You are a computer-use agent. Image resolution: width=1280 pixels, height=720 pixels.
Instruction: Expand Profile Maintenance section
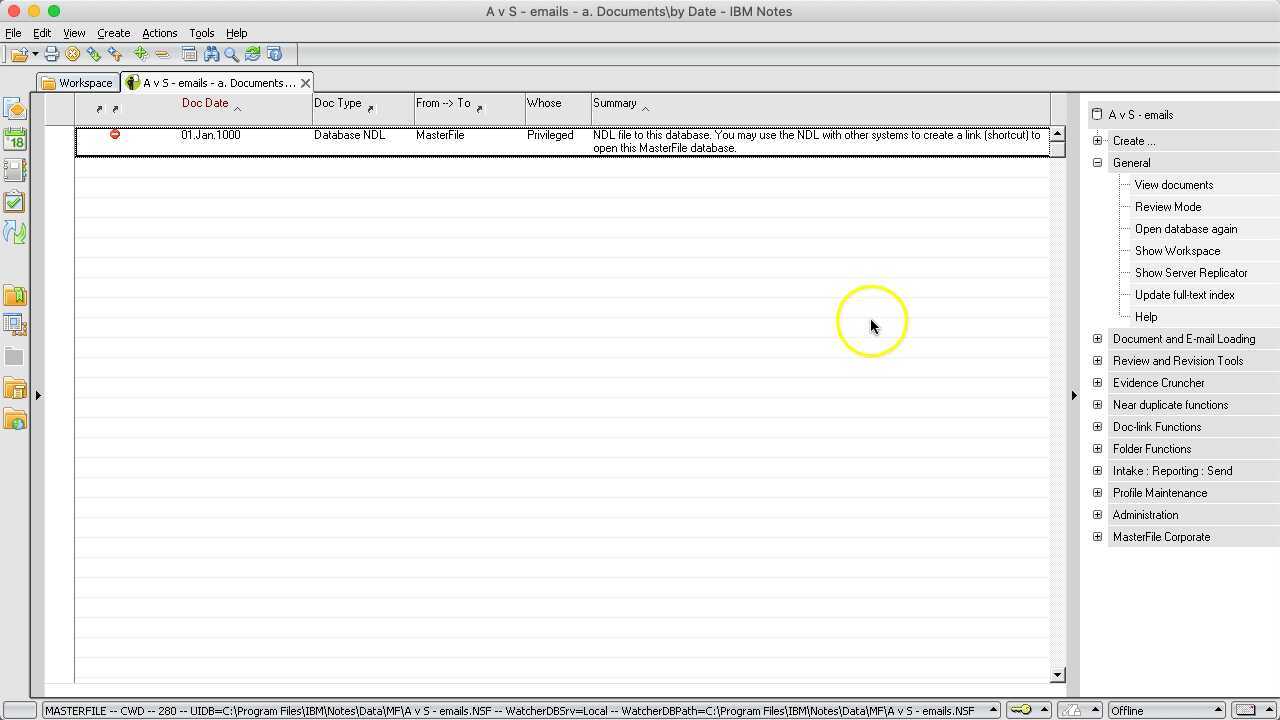click(1097, 493)
